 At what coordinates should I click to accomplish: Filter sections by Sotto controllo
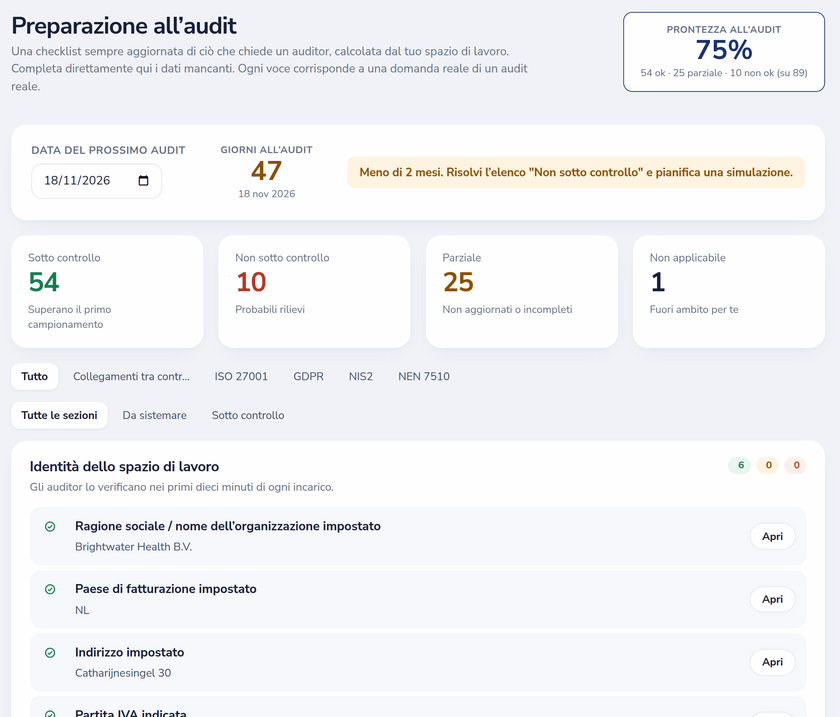coord(248,415)
